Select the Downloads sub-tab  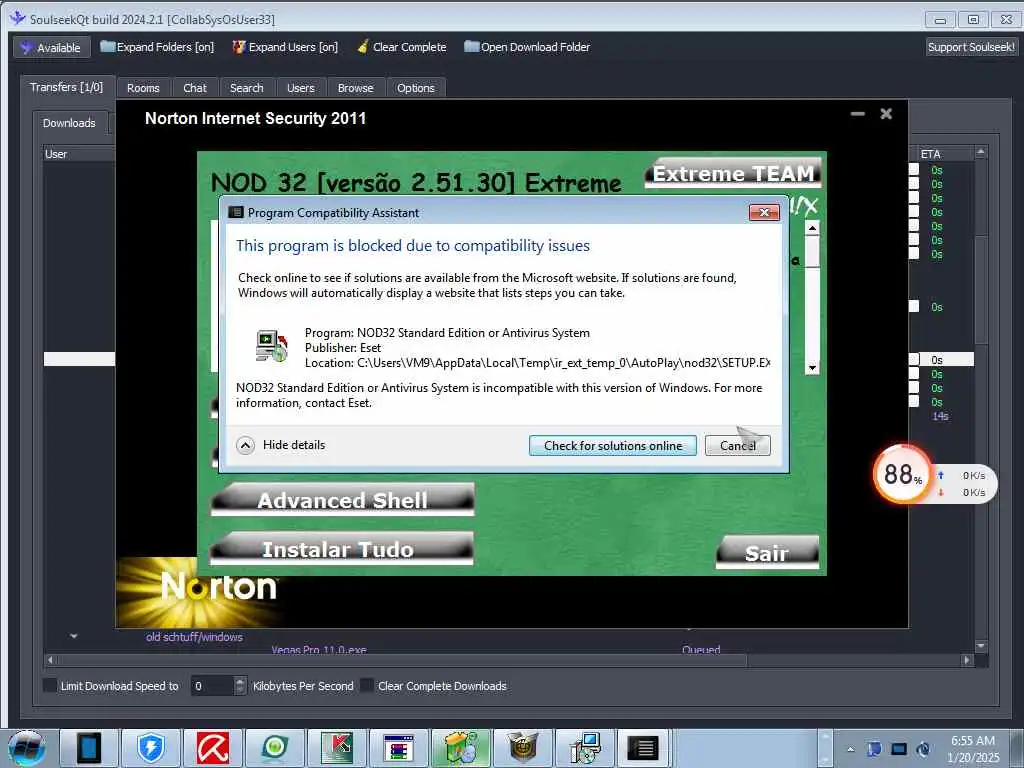point(69,123)
